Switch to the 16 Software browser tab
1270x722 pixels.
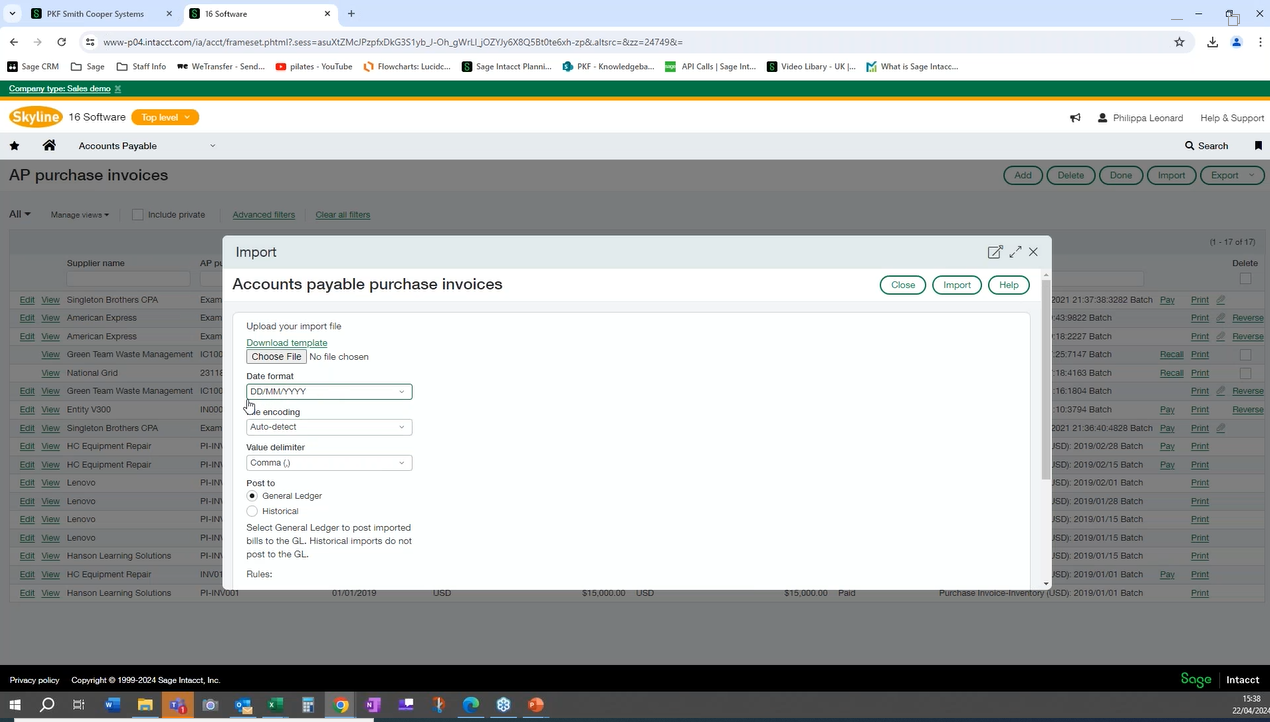pyautogui.click(x=260, y=14)
